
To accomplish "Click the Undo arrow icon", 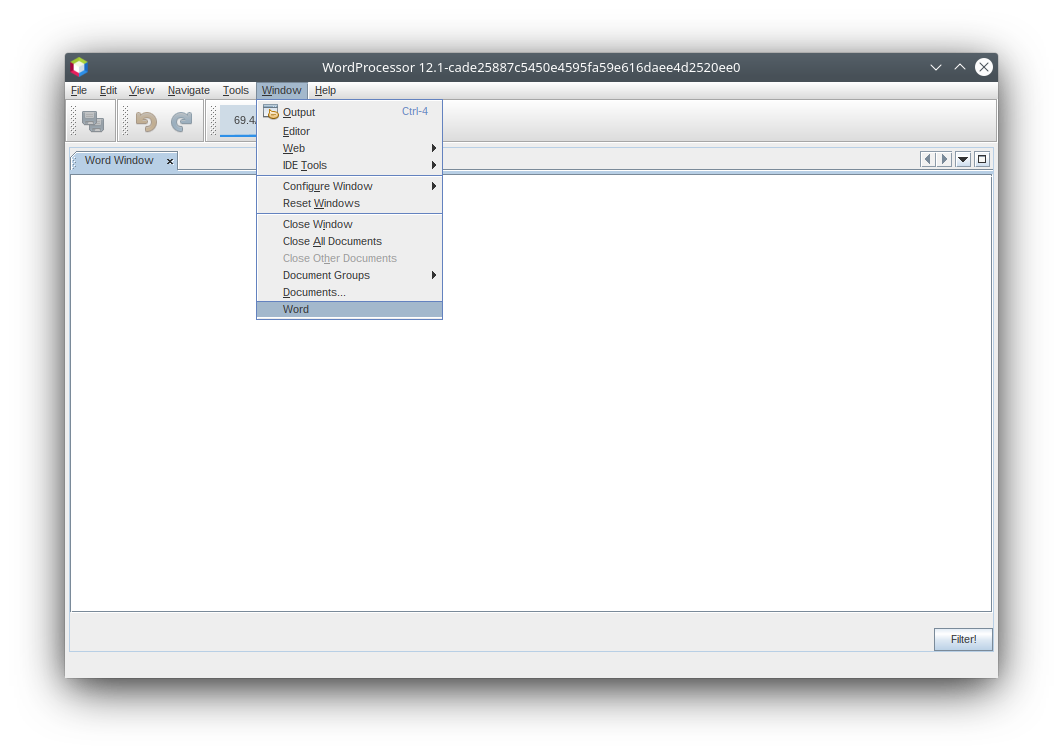I will pyautogui.click(x=146, y=121).
